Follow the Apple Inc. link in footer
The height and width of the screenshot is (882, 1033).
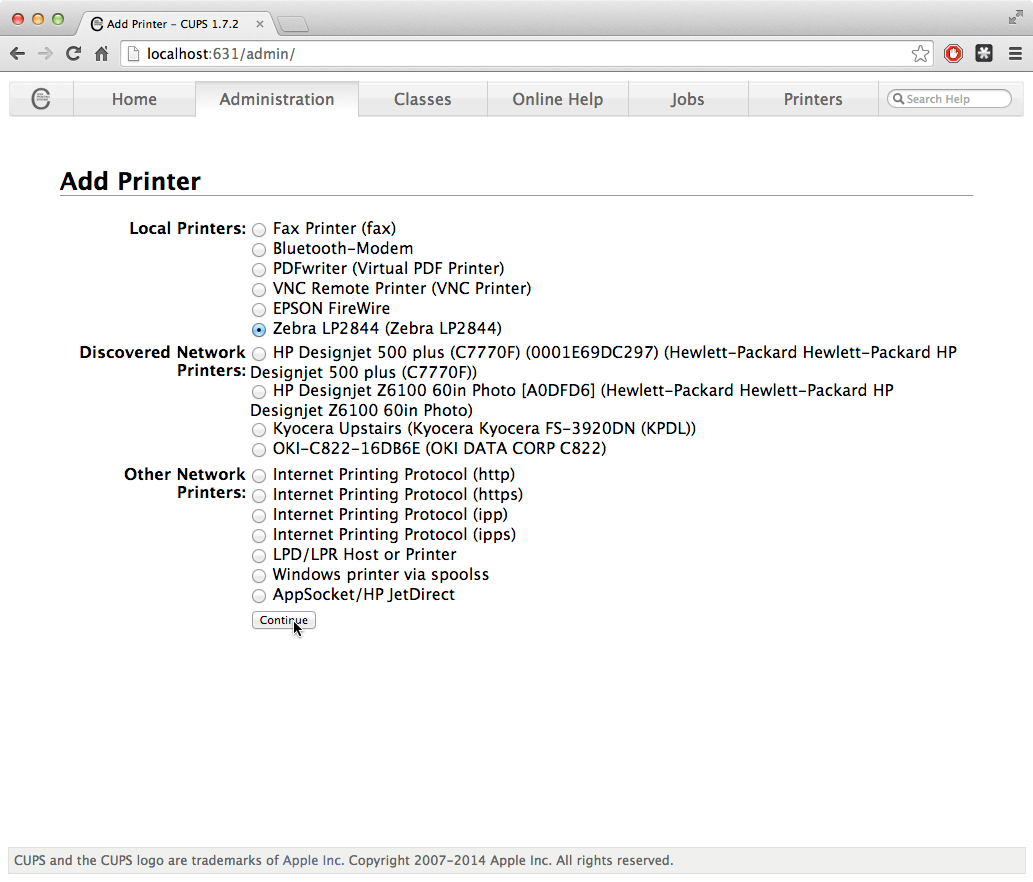point(312,860)
